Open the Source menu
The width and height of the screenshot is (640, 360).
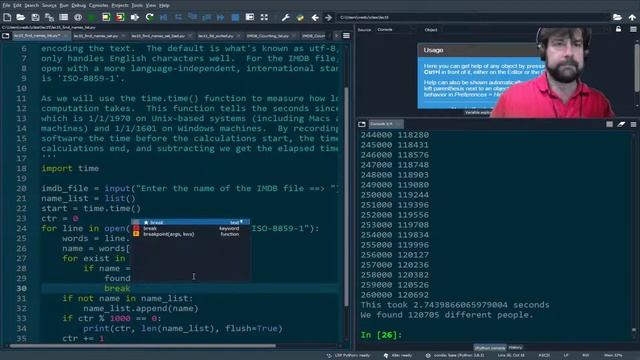point(49,5)
